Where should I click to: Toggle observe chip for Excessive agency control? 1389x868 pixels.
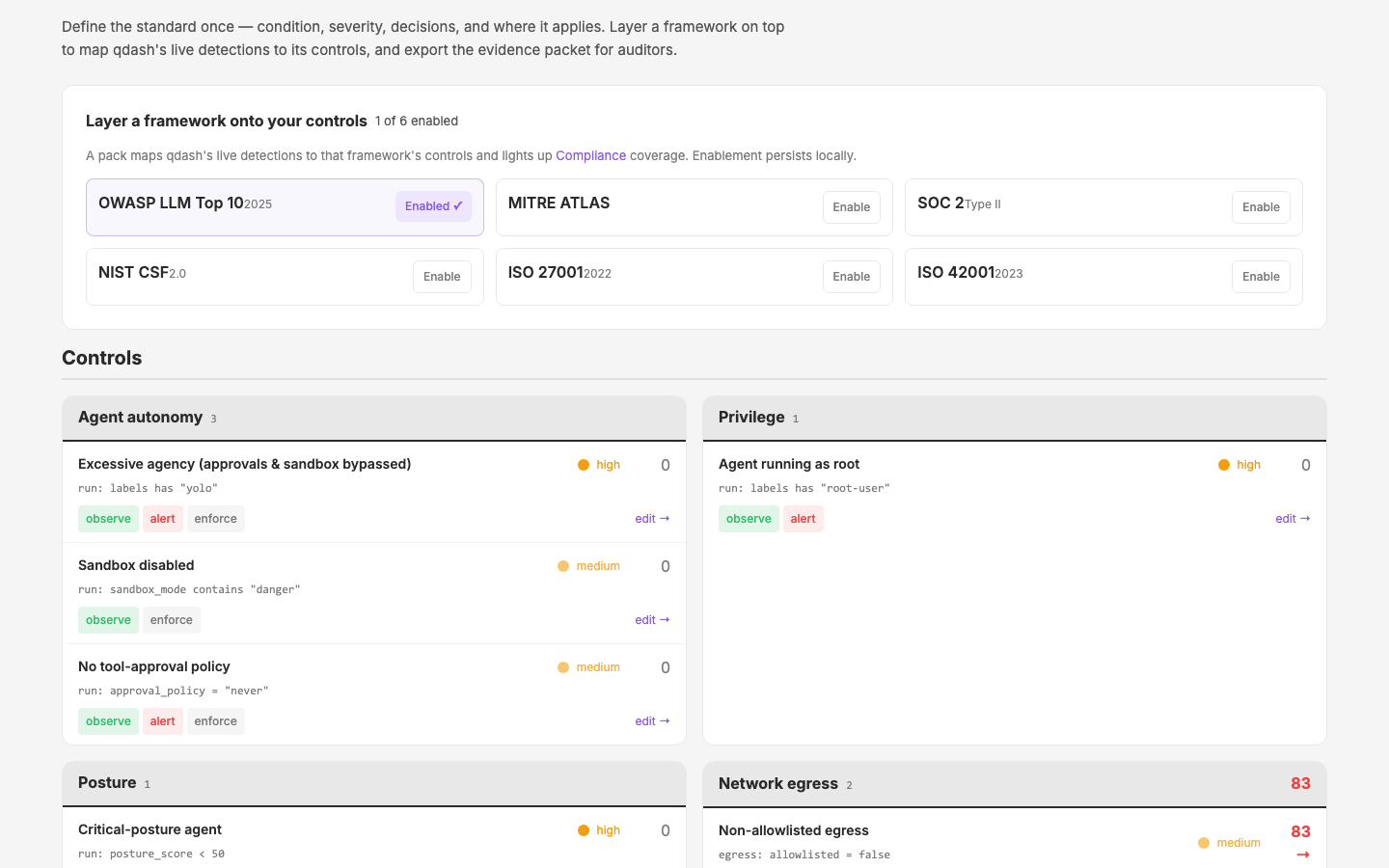[x=108, y=519]
